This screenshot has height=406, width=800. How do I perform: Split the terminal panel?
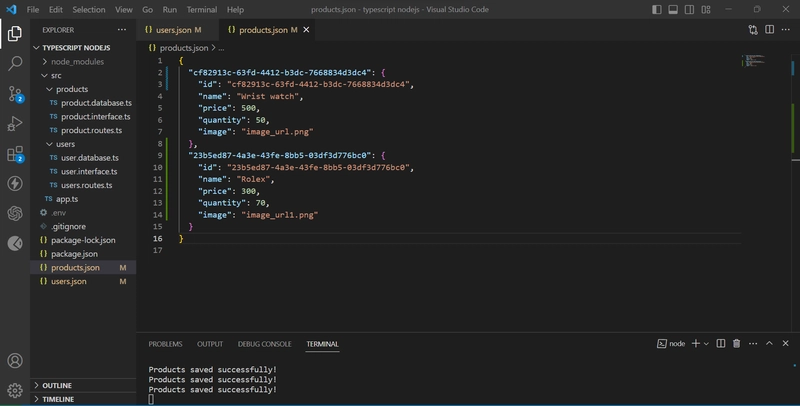[720, 344]
